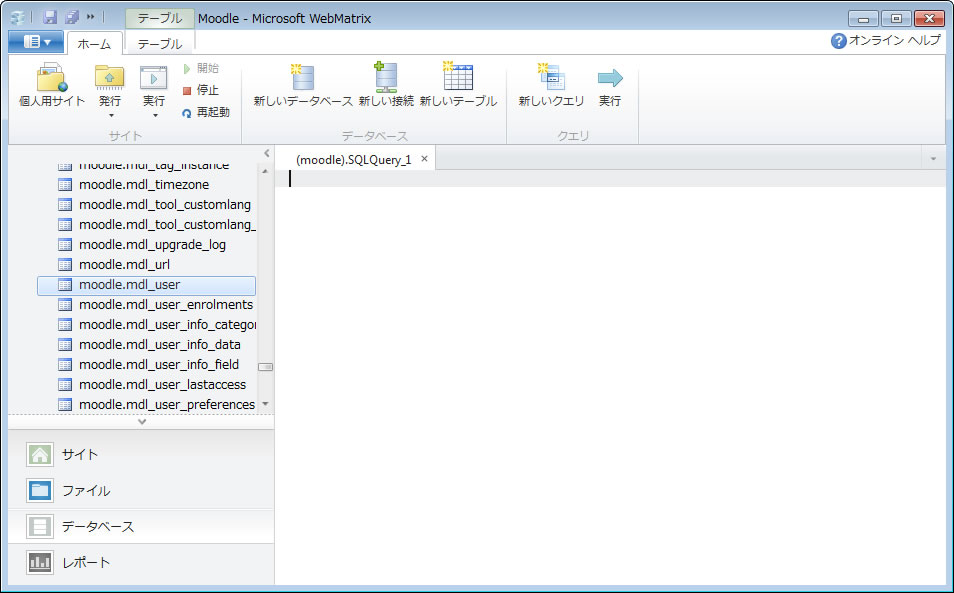
Task: Switch to the ホーム ribbon tab
Action: (94, 44)
